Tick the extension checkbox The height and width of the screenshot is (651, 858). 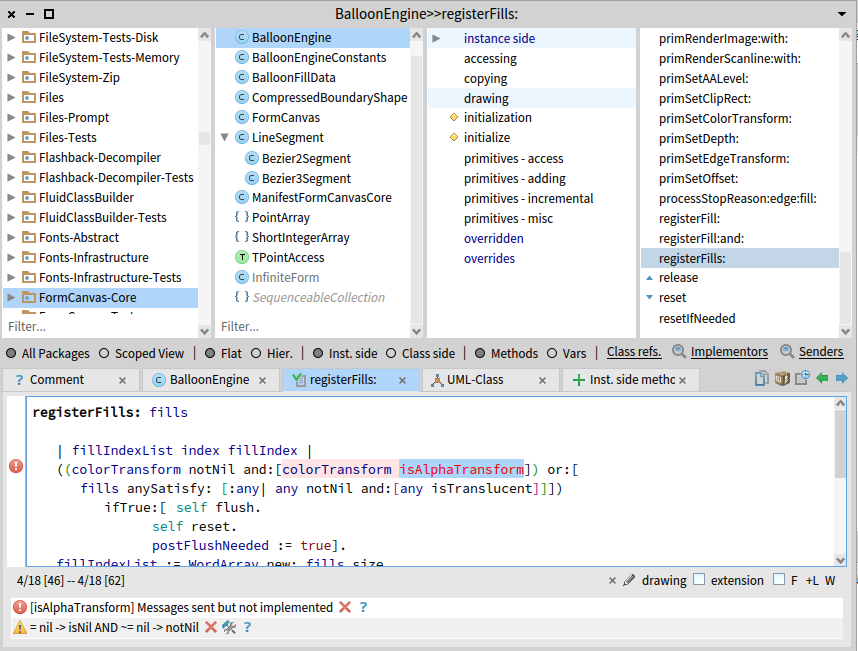click(699, 579)
